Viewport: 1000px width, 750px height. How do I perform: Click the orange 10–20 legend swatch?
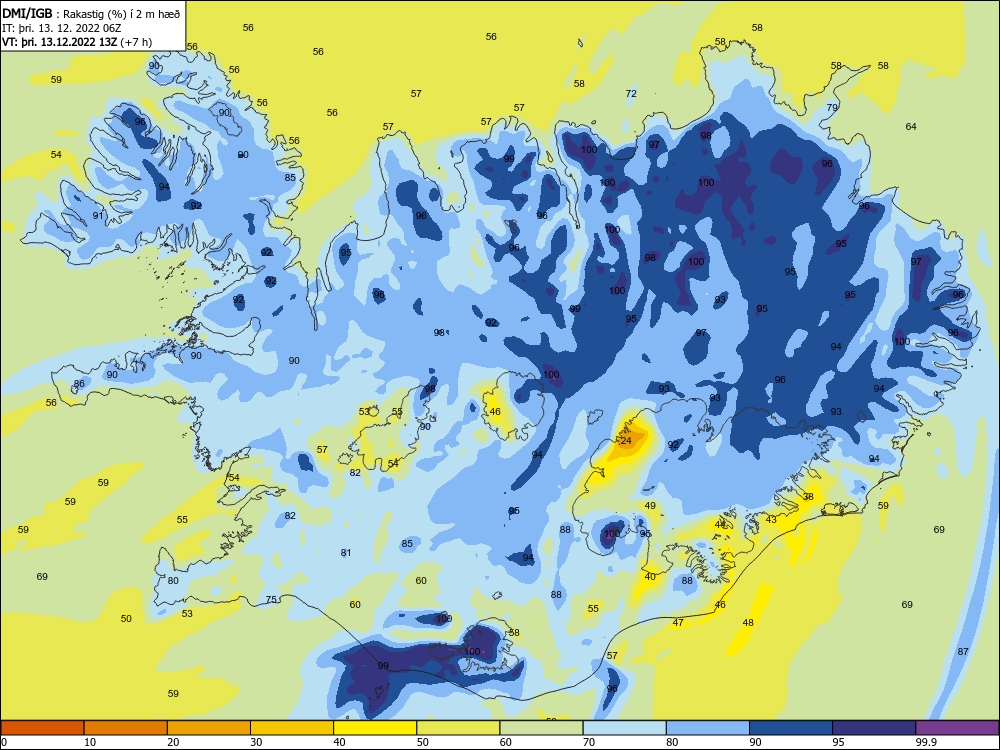tap(126, 728)
